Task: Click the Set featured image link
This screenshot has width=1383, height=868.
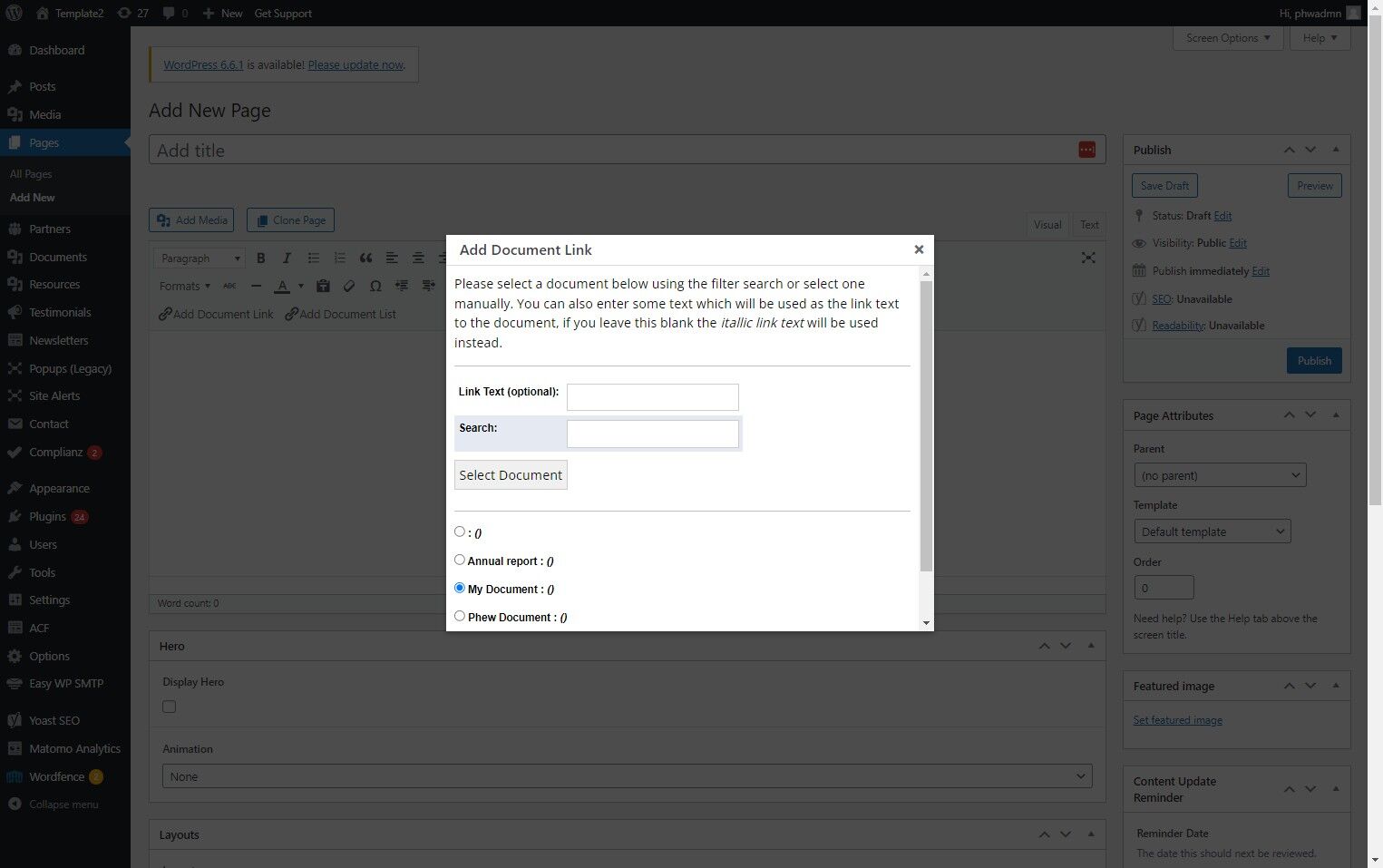Action: [1177, 720]
